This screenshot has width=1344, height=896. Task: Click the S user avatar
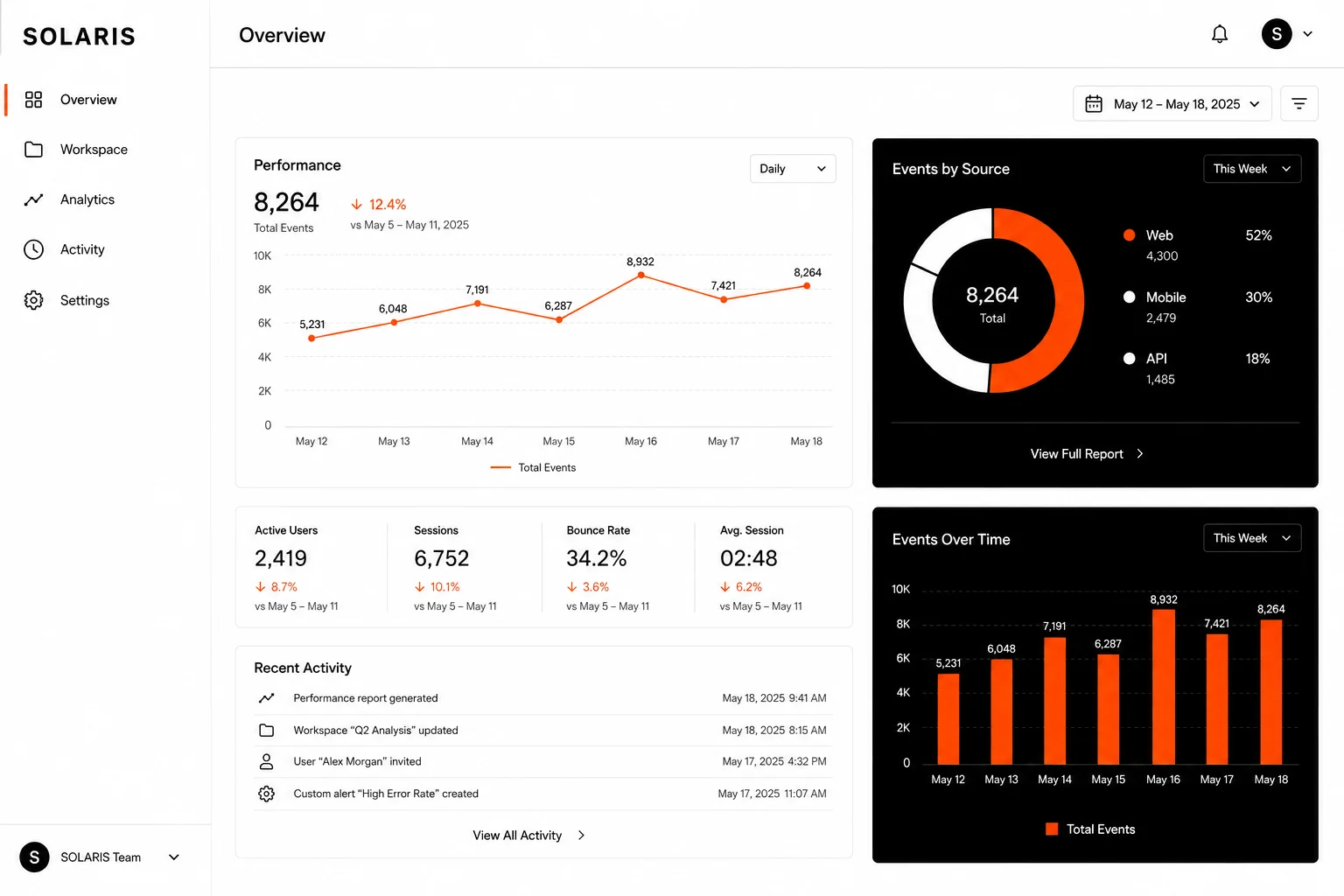coord(1277,34)
